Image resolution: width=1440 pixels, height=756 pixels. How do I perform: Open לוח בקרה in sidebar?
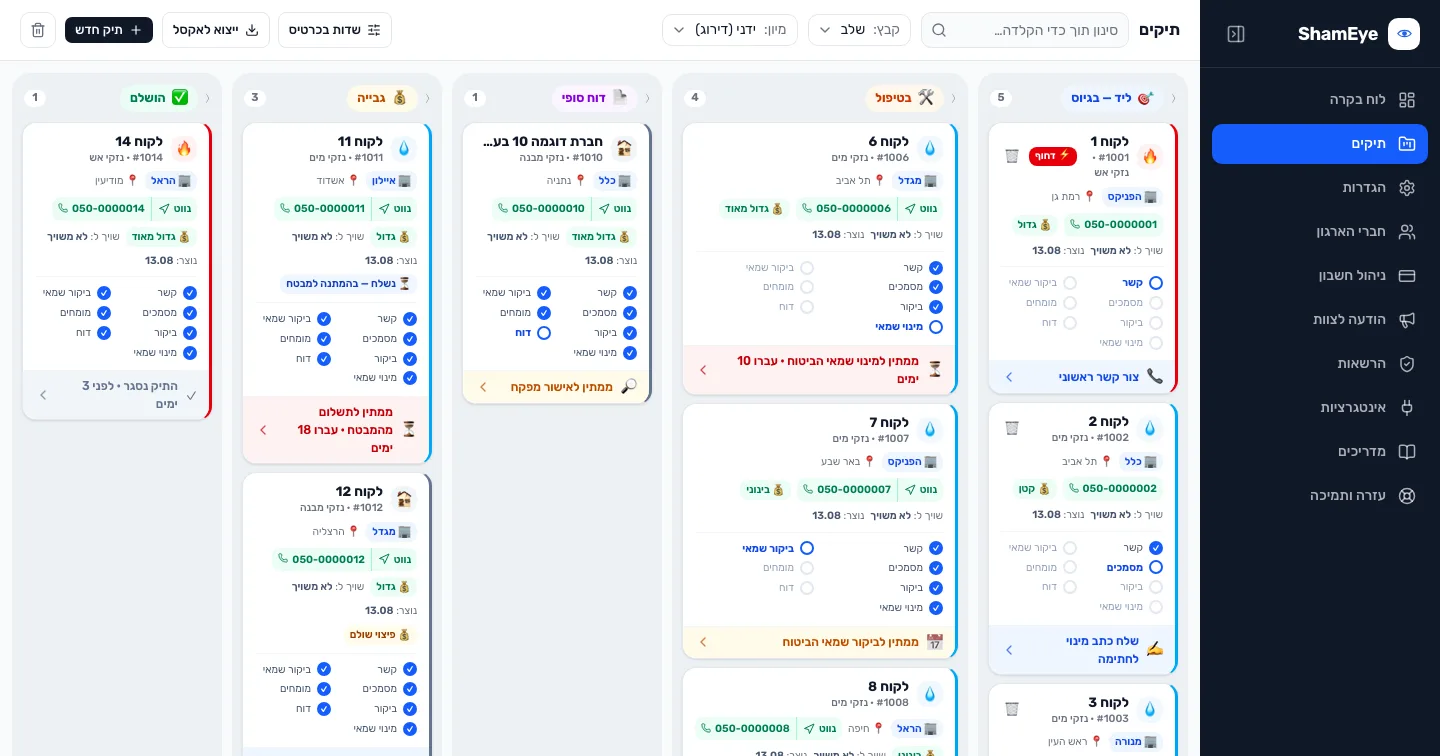click(1320, 100)
